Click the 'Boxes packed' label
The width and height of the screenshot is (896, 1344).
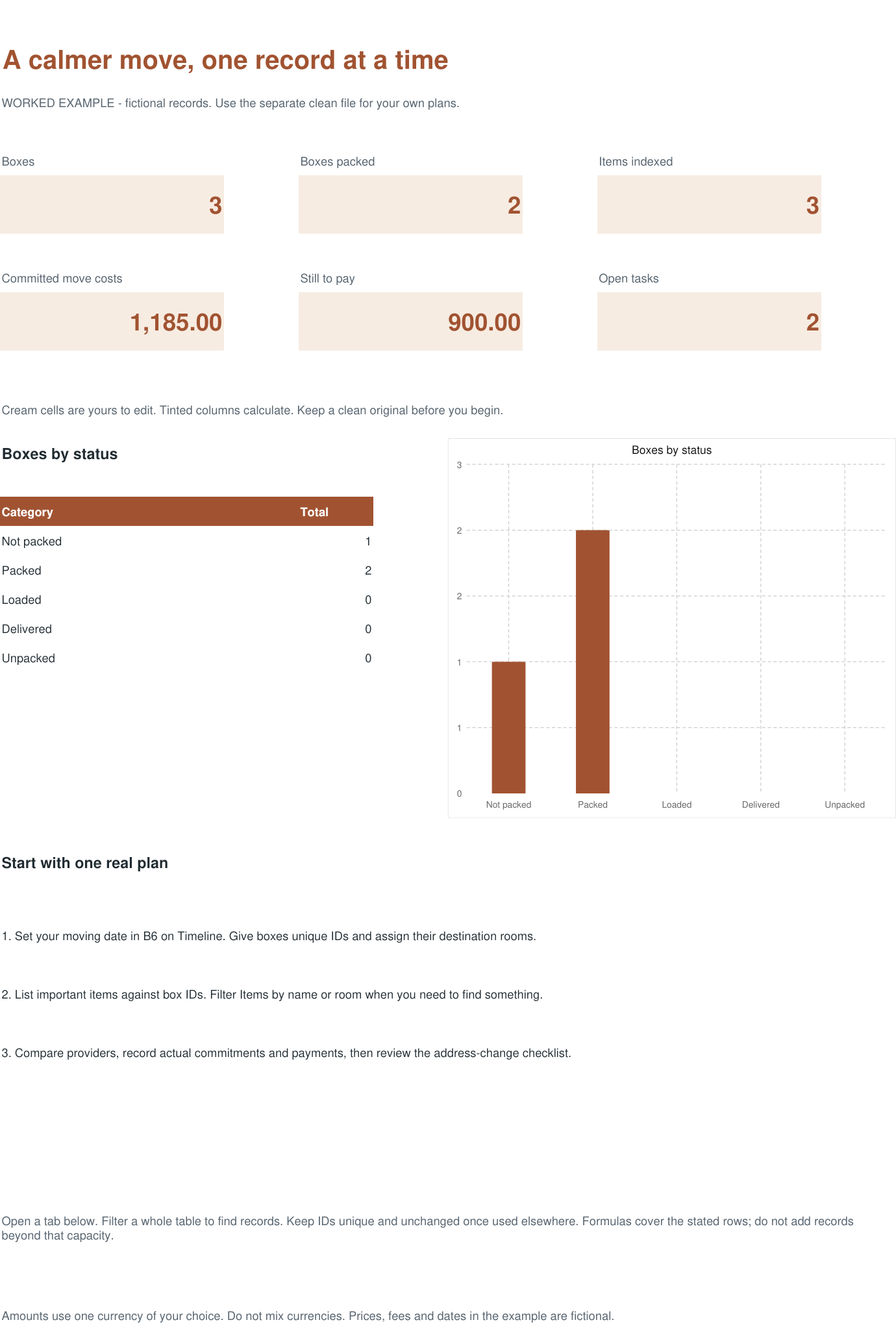click(338, 162)
